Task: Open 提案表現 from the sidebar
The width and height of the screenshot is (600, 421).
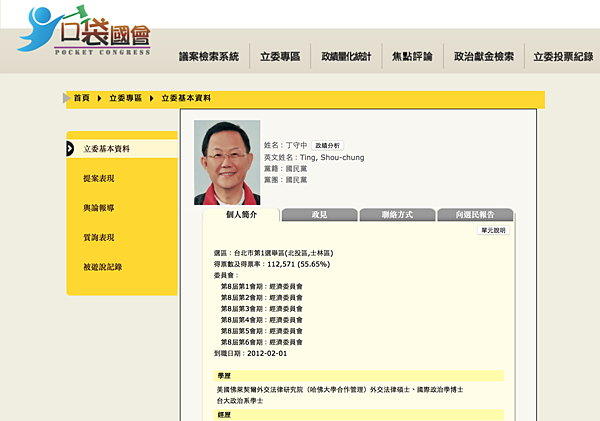Action: coord(99,178)
